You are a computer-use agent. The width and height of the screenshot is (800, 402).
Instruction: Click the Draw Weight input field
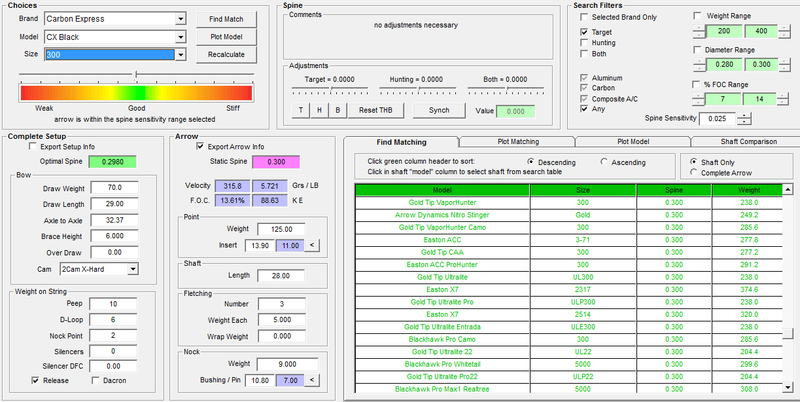[x=114, y=188]
